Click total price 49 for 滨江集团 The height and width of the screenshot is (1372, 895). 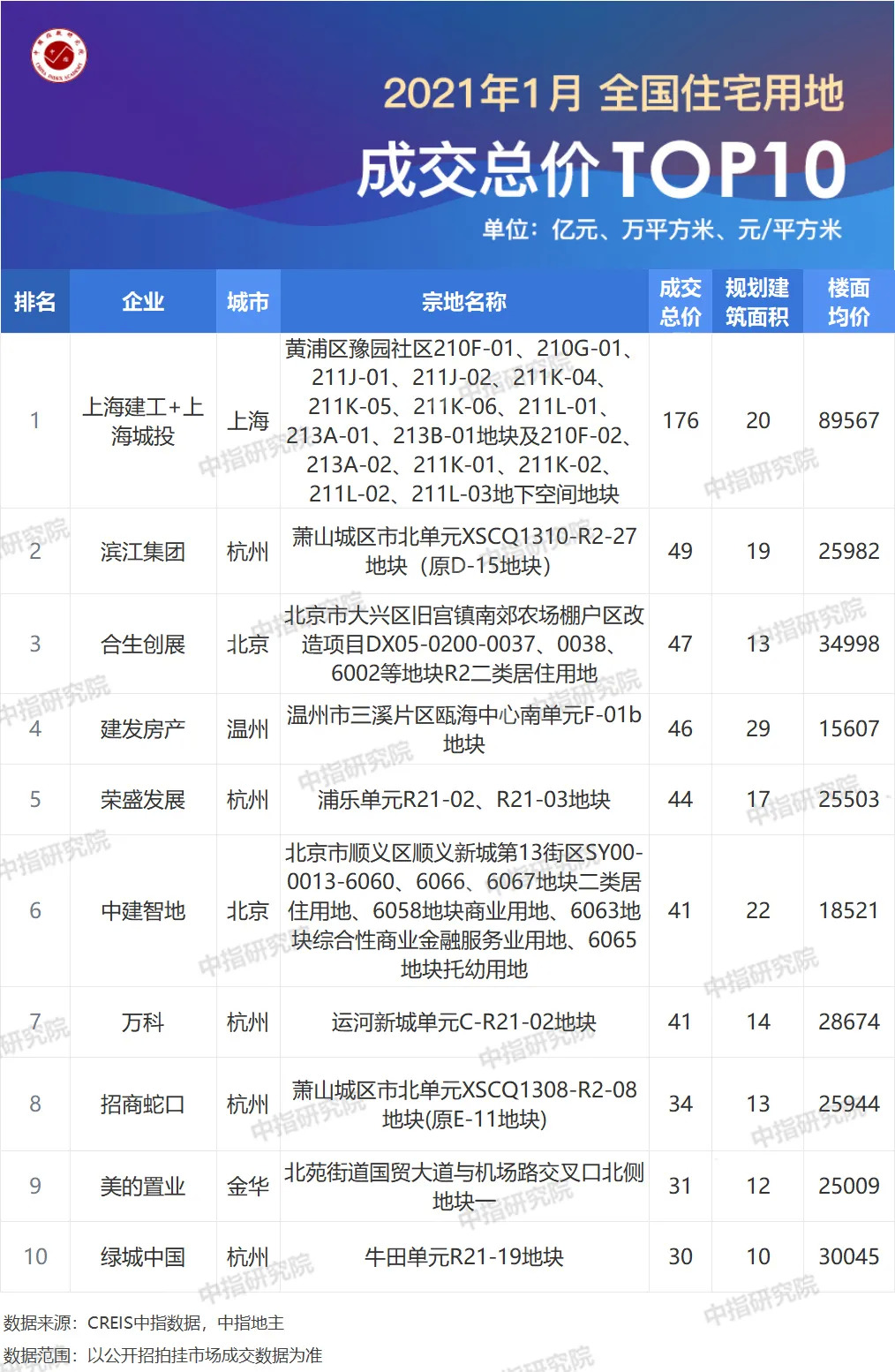pyautogui.click(x=681, y=552)
